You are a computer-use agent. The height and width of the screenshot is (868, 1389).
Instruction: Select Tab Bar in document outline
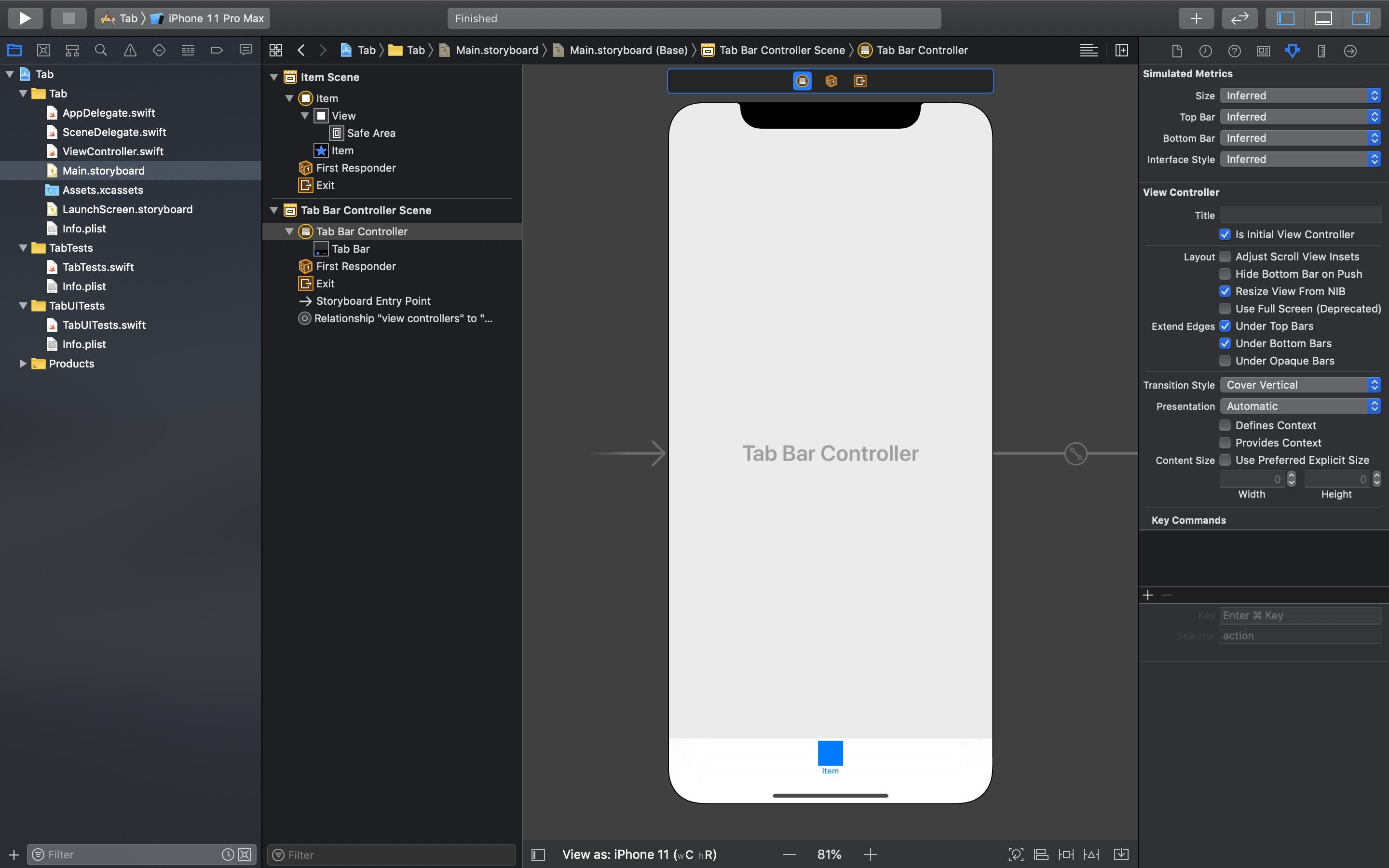pos(350,248)
